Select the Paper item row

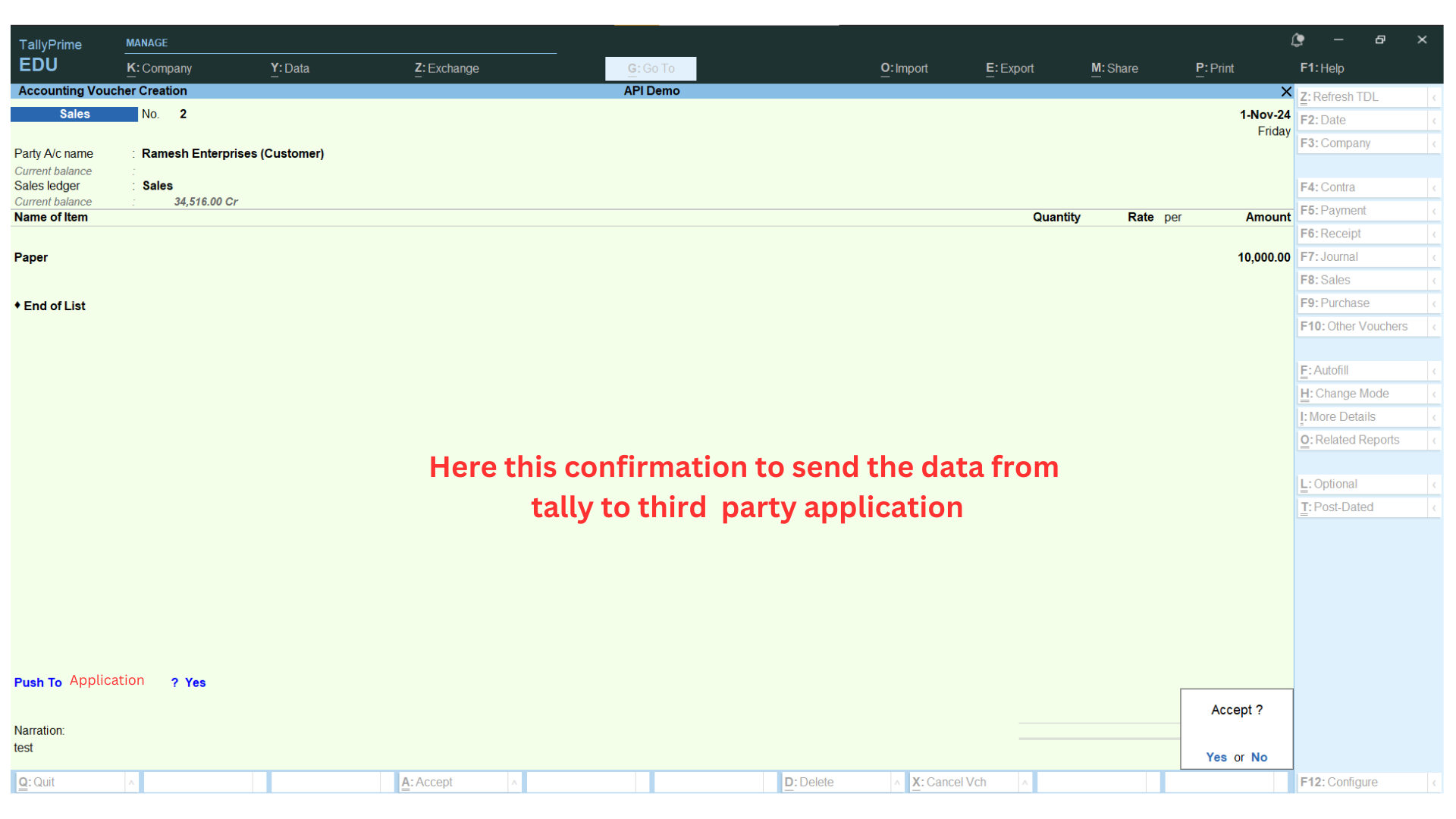point(31,258)
